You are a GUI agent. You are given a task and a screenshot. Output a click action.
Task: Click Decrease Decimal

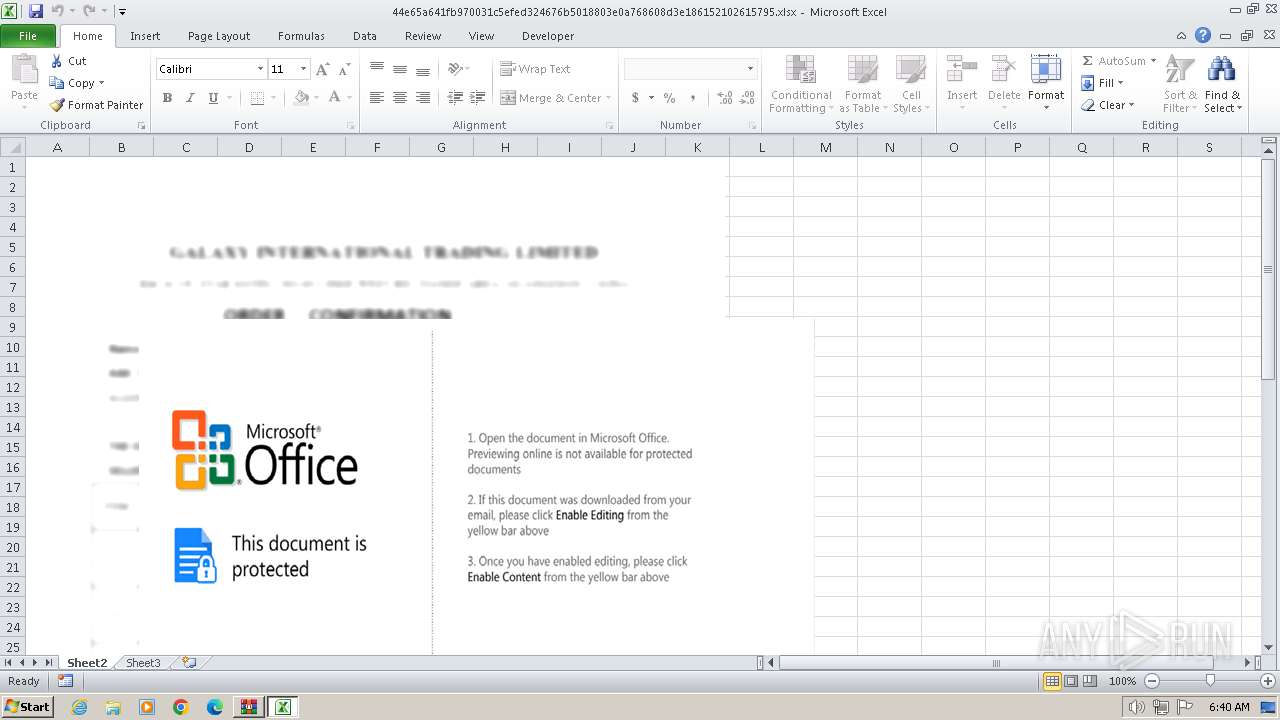tap(748, 98)
